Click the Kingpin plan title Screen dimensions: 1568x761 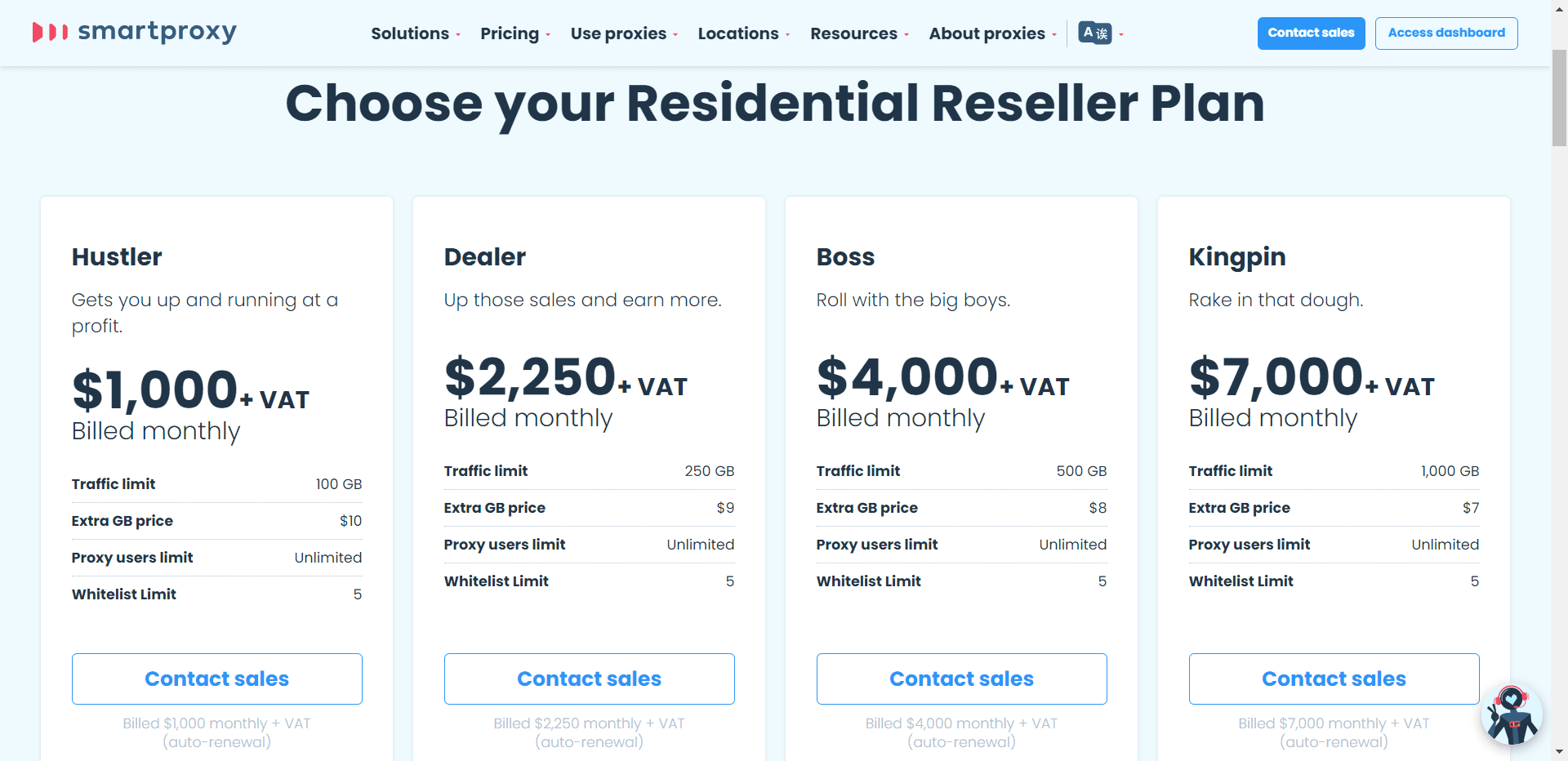[x=1236, y=257]
